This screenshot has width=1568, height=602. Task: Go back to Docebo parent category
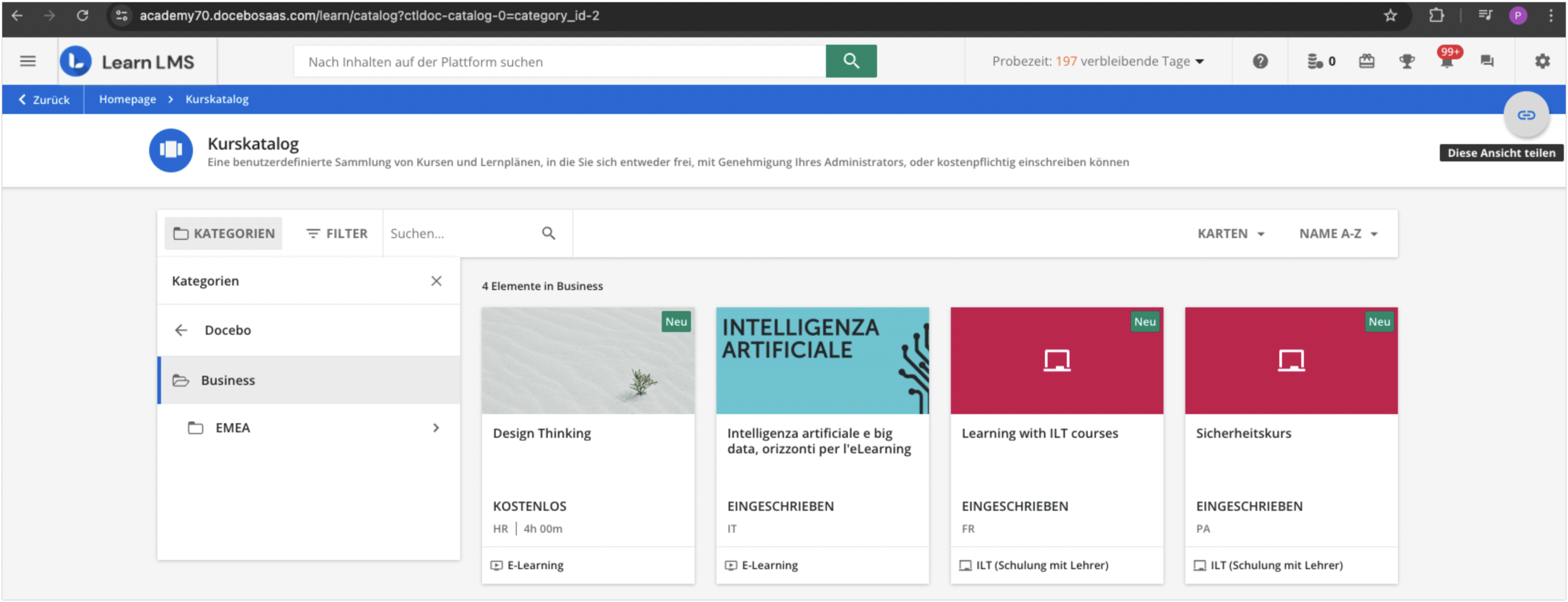point(181,330)
